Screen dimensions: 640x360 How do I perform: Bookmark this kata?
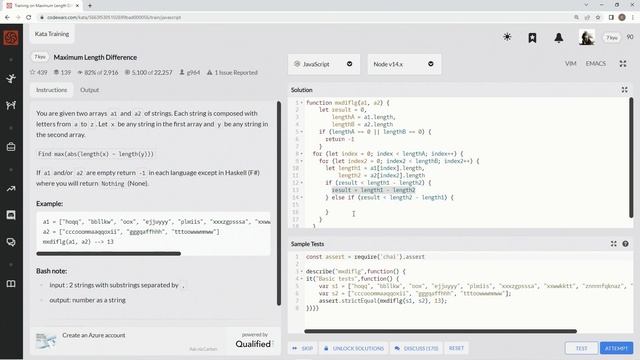click(532, 38)
